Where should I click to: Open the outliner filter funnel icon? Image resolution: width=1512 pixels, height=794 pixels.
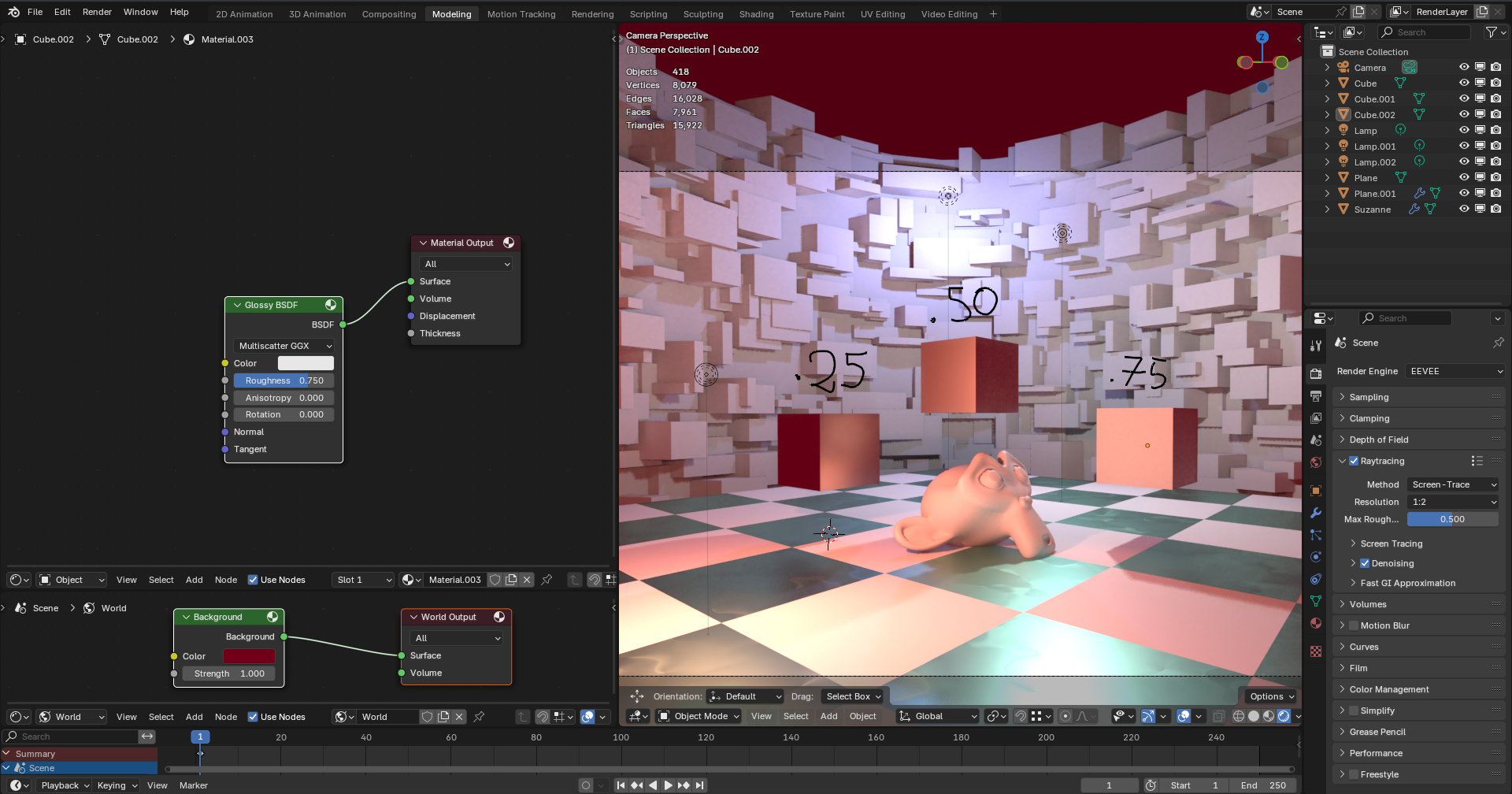1491,32
